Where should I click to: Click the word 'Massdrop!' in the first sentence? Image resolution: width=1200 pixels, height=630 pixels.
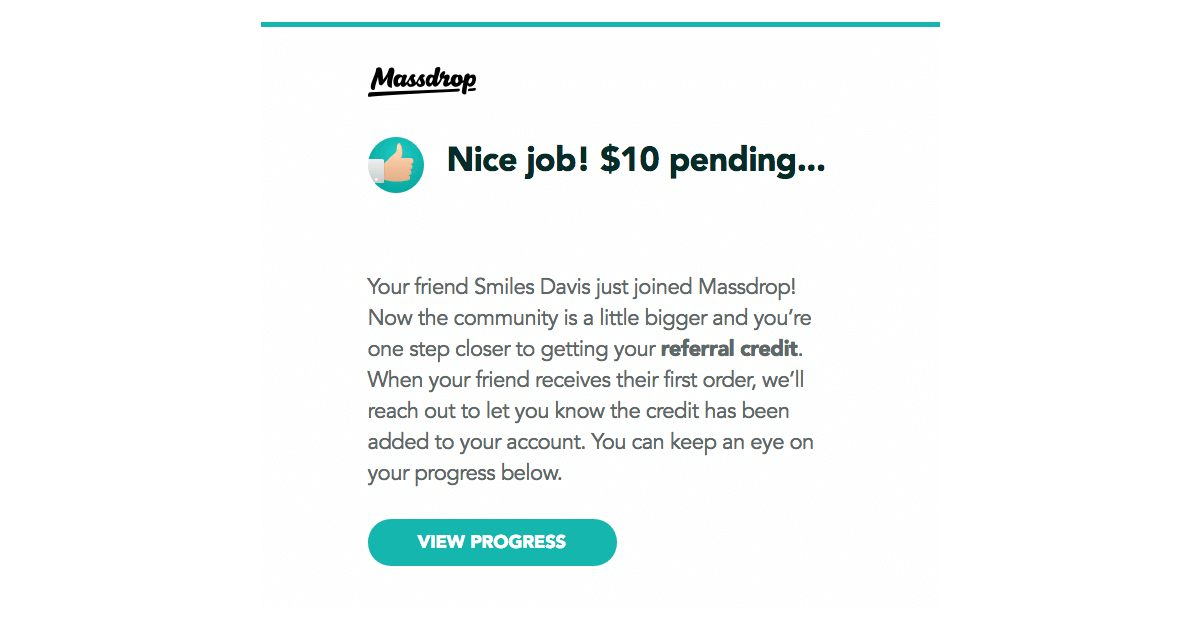[746, 287]
